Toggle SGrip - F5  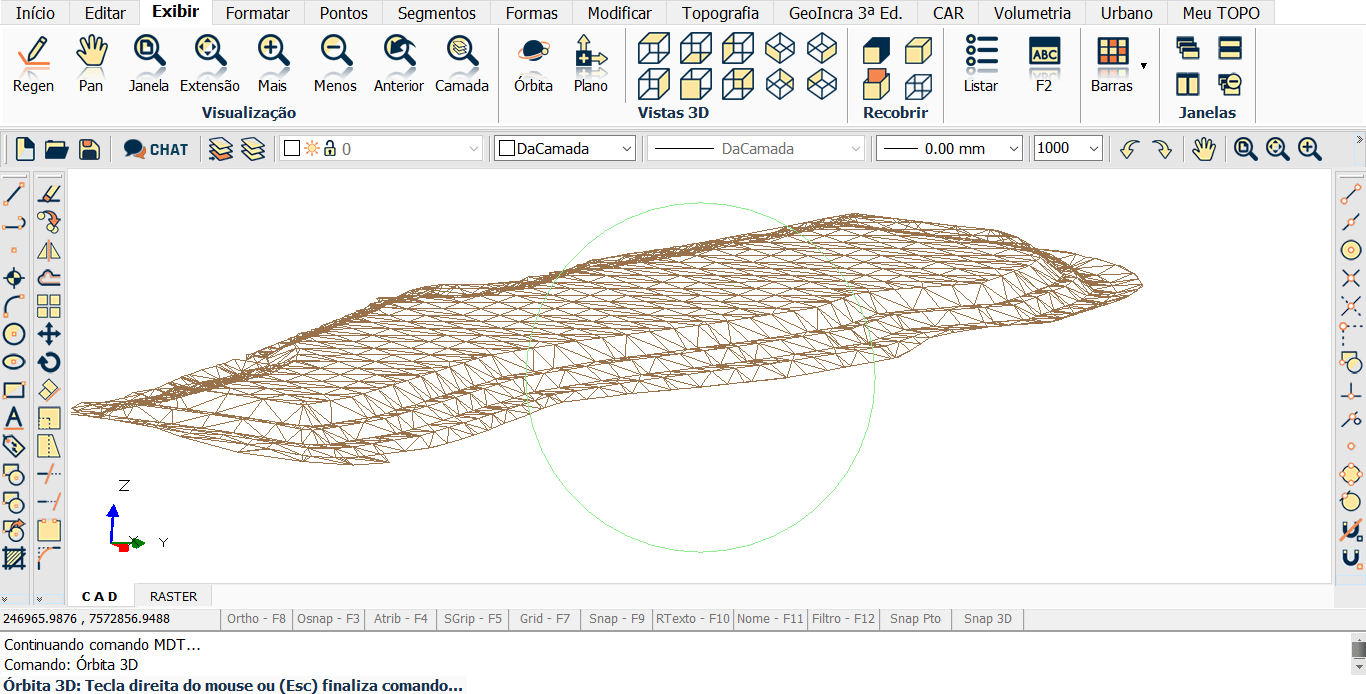[x=473, y=619]
